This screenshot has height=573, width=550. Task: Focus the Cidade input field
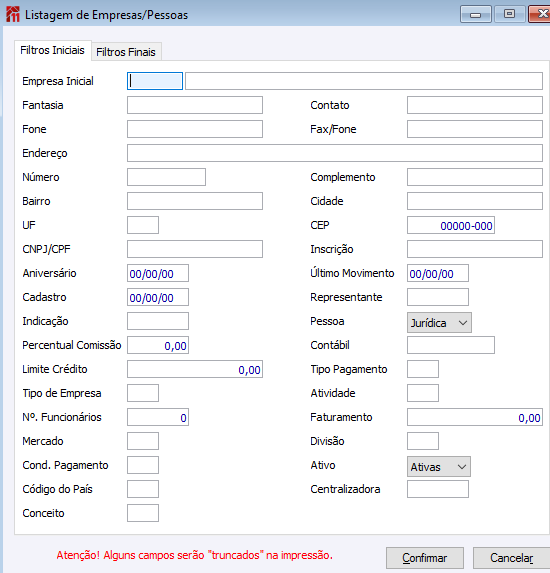coord(475,201)
